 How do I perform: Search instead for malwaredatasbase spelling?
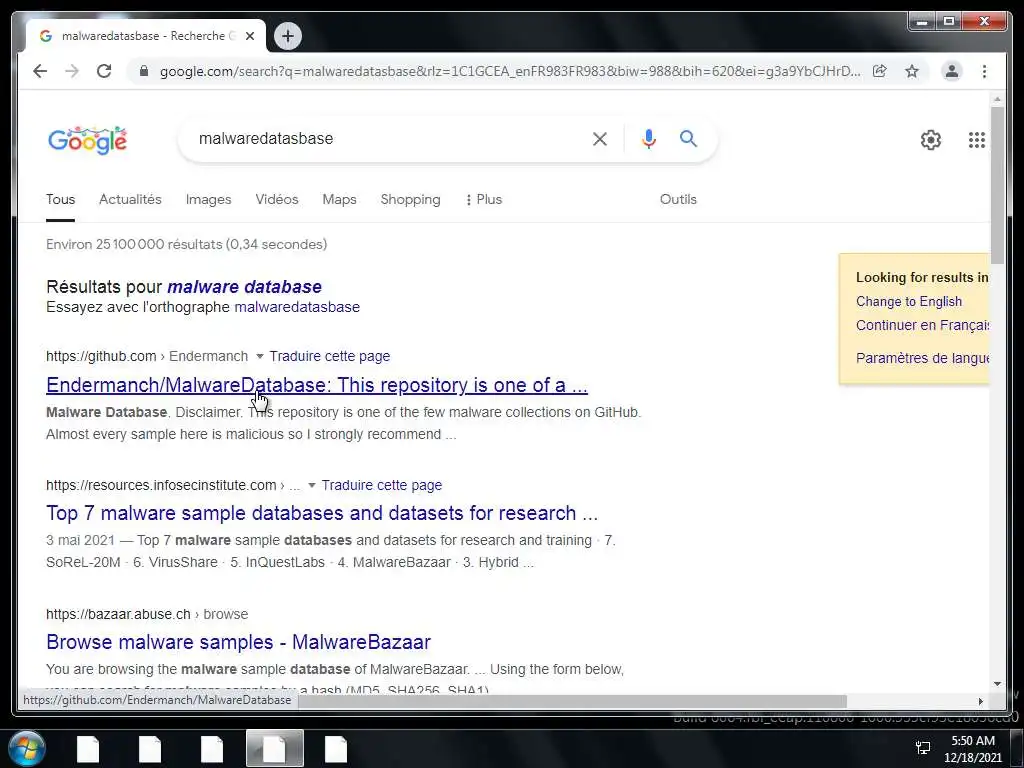point(297,307)
